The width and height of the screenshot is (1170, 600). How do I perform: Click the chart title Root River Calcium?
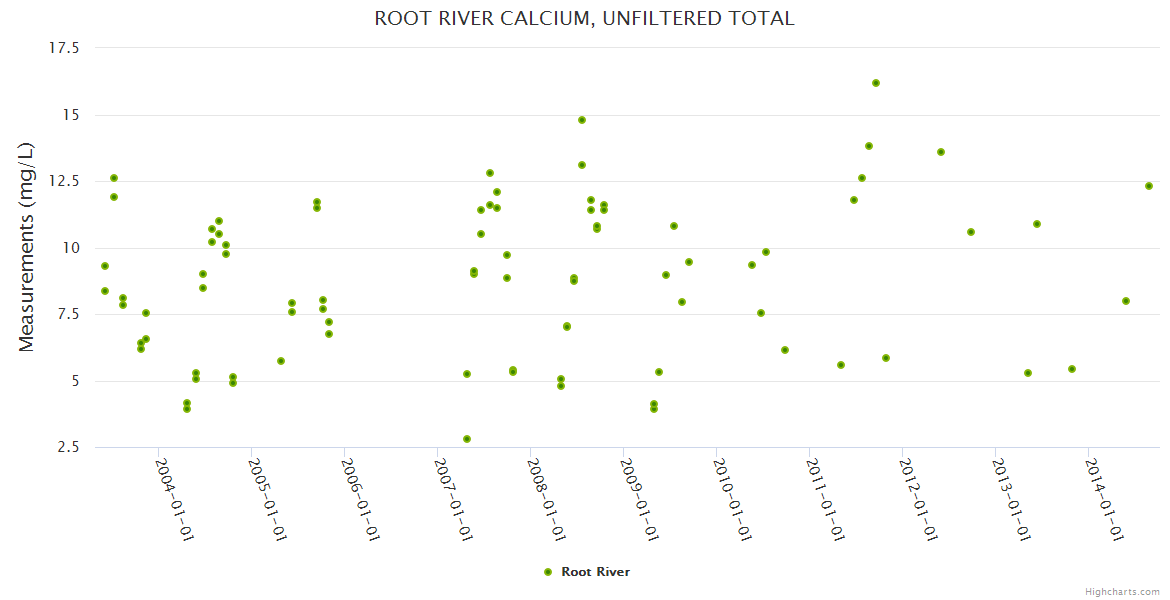584,18
